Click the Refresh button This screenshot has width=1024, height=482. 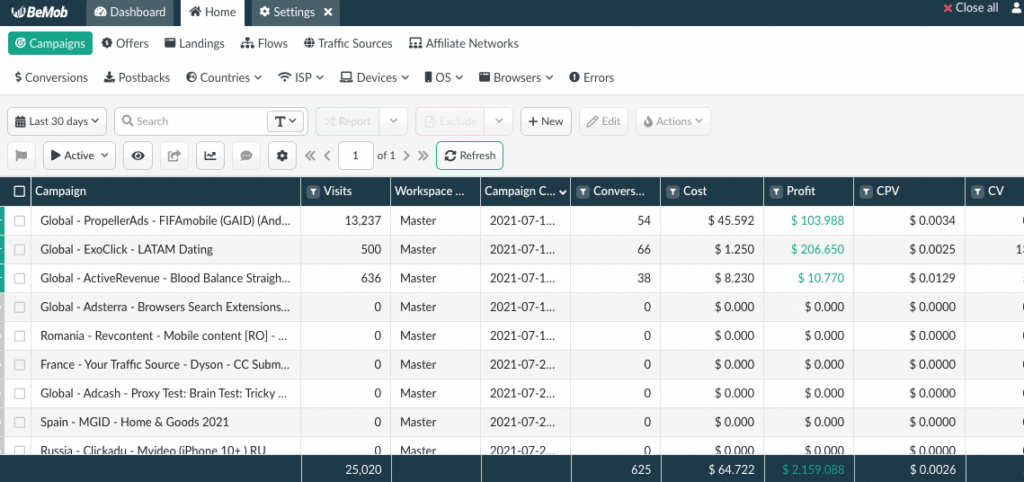pos(470,155)
